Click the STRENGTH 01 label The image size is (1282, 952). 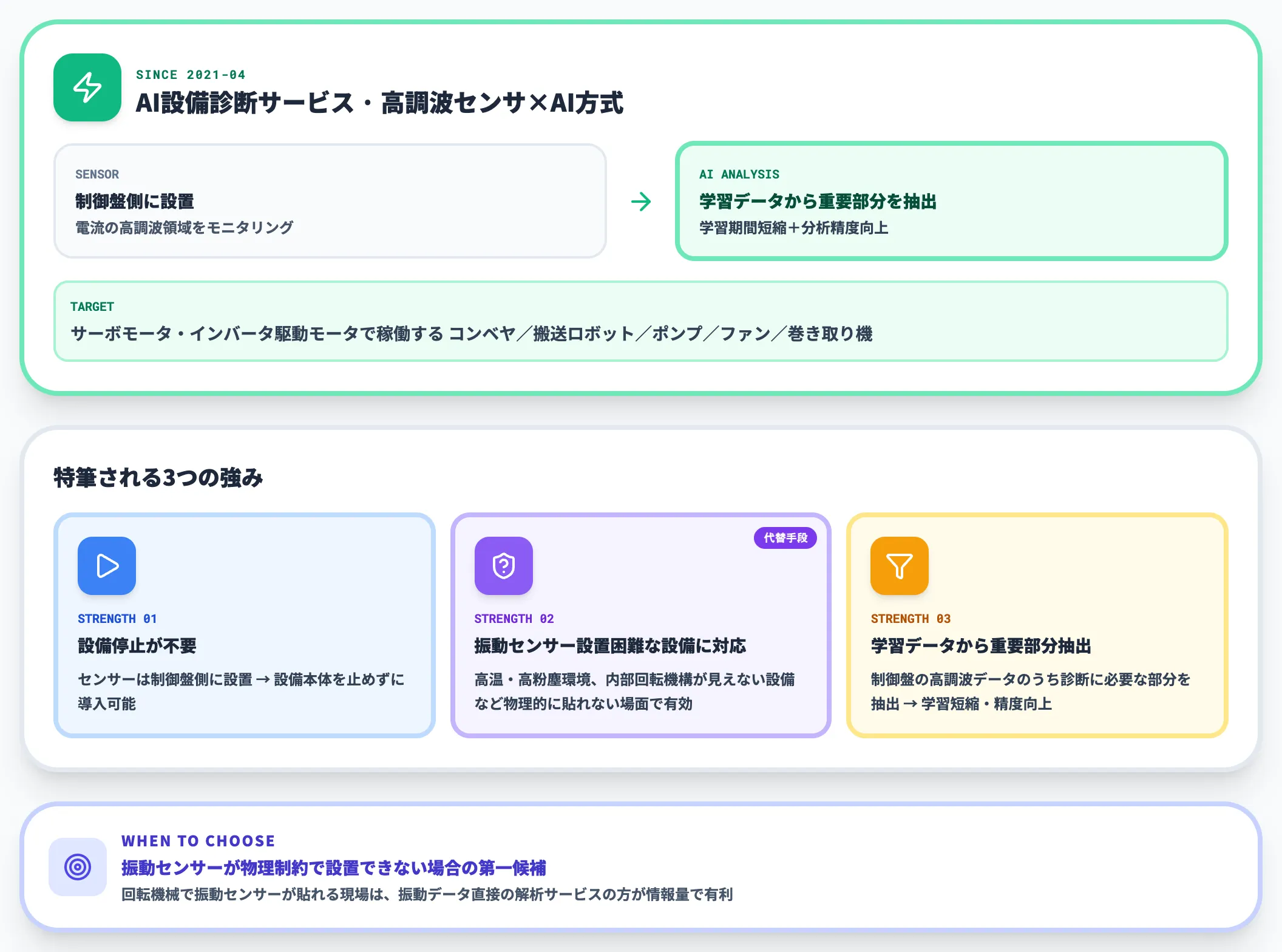click(x=117, y=619)
